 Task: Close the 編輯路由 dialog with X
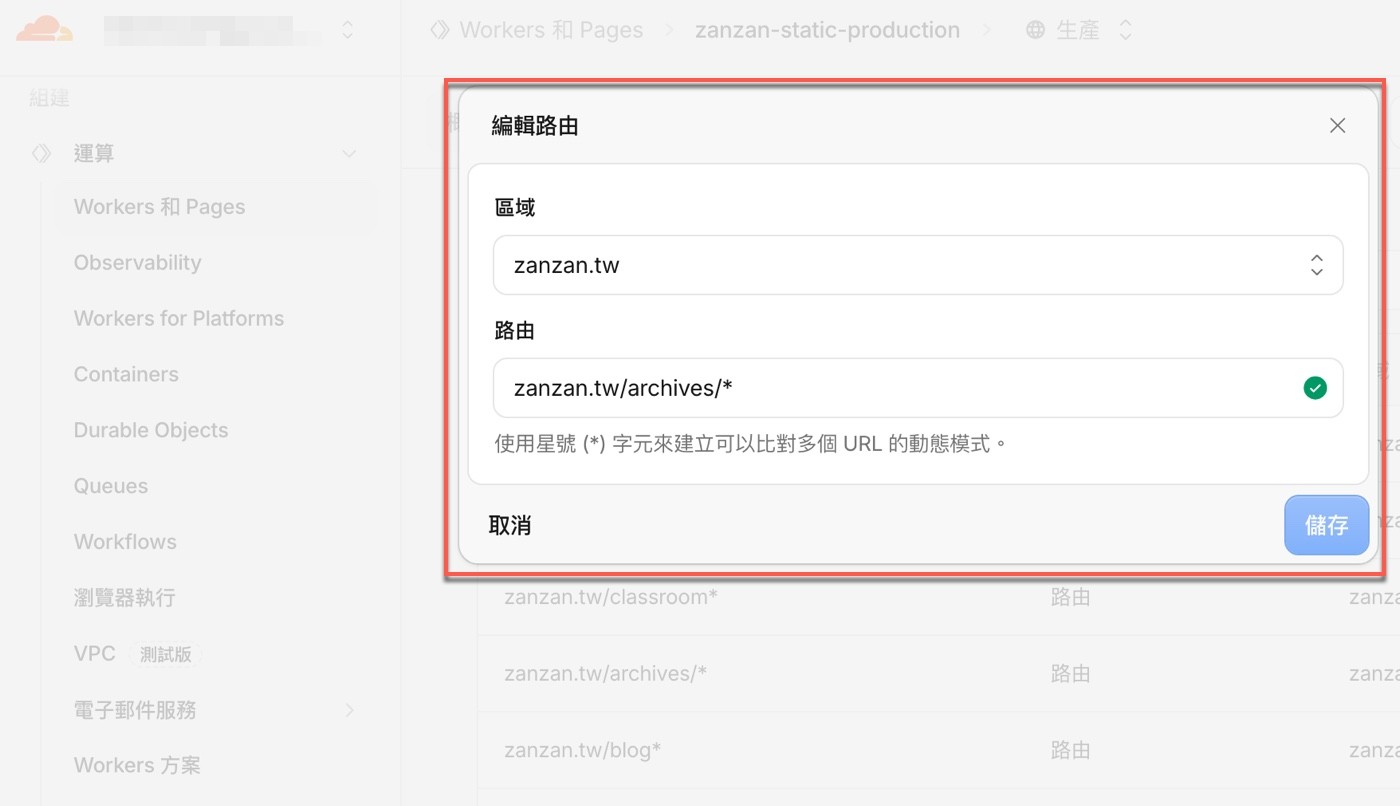(x=1337, y=125)
